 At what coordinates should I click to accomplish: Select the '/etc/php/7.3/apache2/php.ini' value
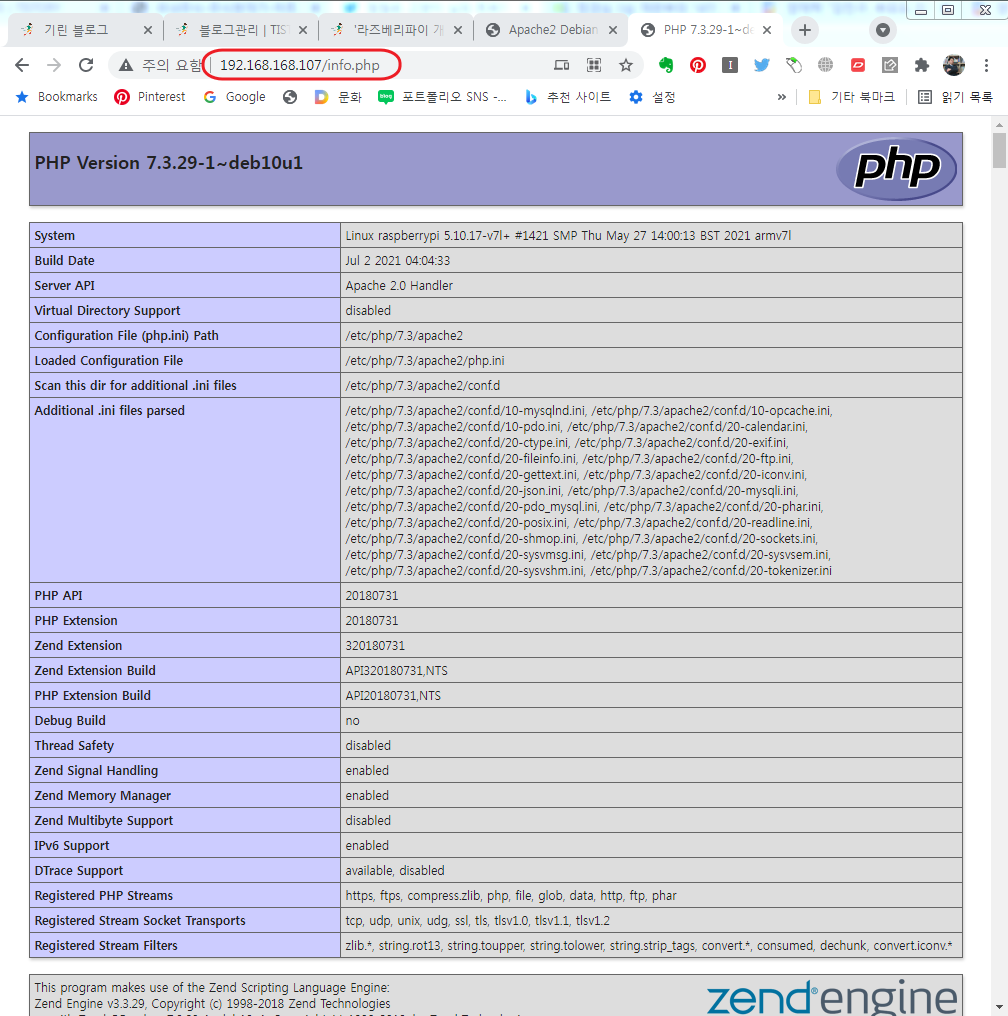pos(425,361)
